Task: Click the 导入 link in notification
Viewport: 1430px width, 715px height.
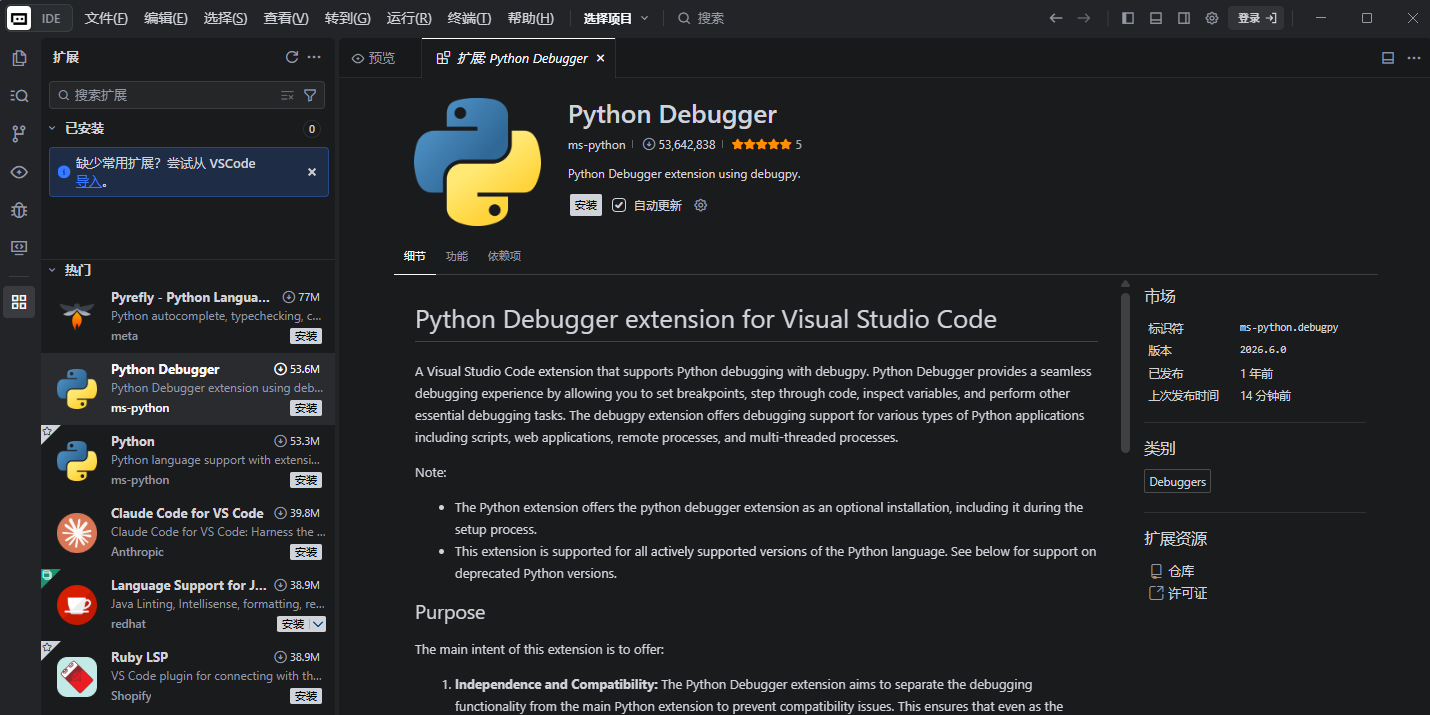Action: (89, 181)
